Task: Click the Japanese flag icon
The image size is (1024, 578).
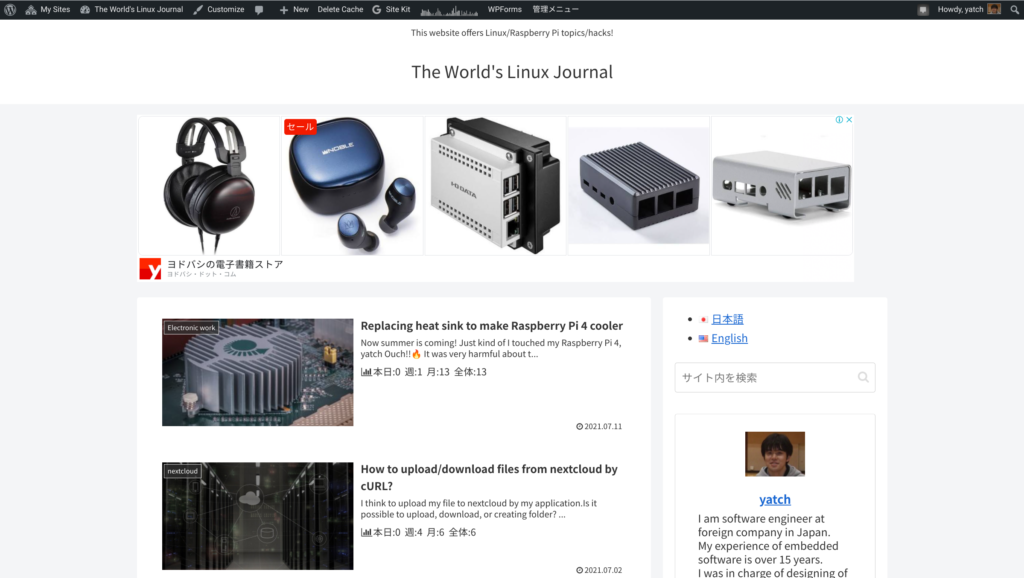Action: pyautogui.click(x=703, y=320)
